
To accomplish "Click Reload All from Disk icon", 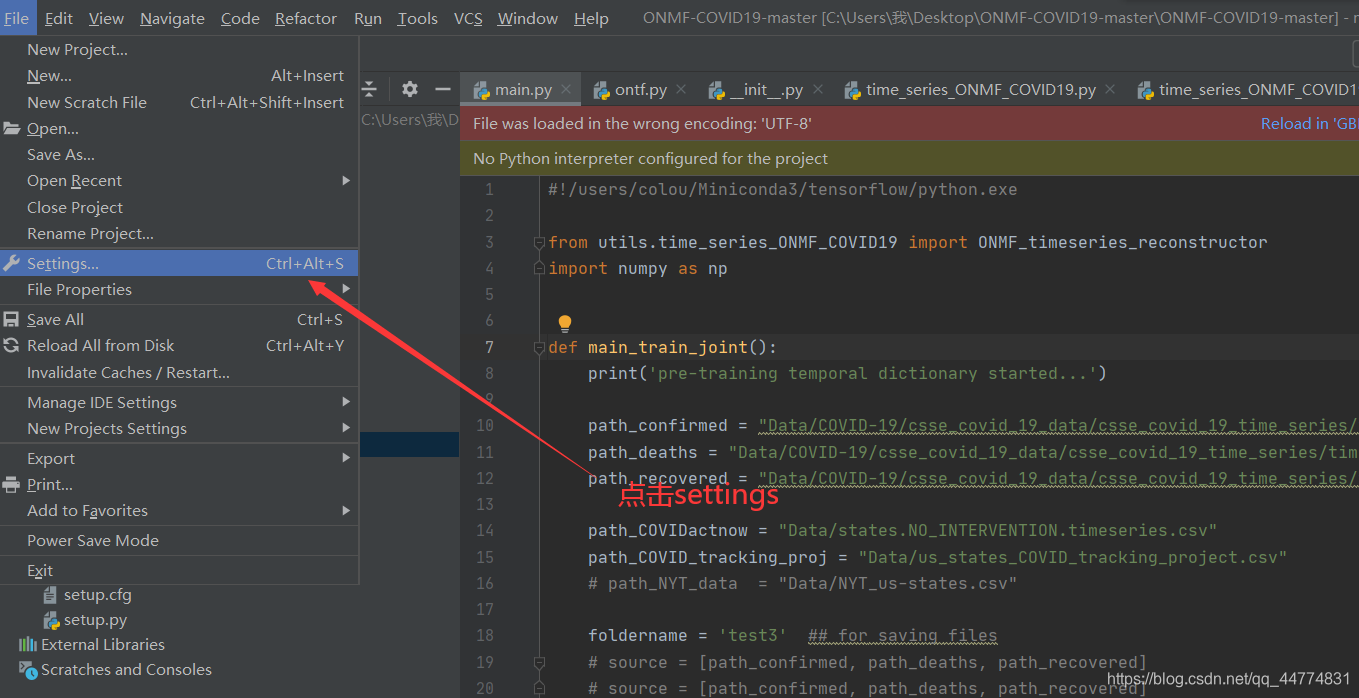I will pyautogui.click(x=11, y=345).
